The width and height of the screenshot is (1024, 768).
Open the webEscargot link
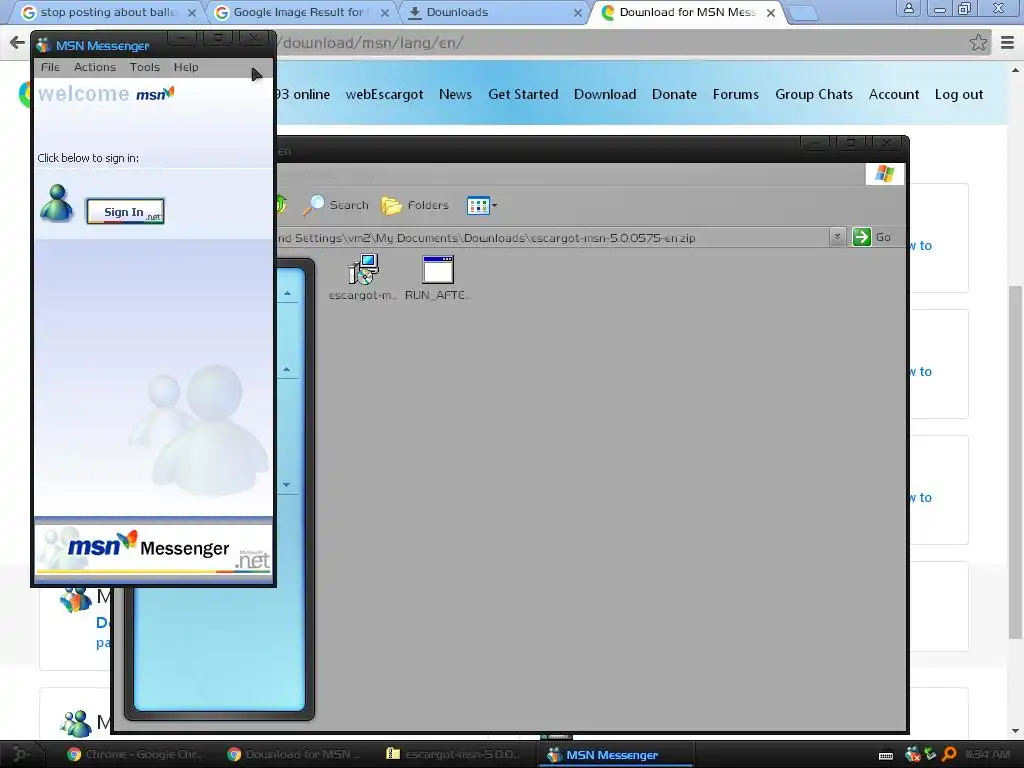click(x=385, y=95)
